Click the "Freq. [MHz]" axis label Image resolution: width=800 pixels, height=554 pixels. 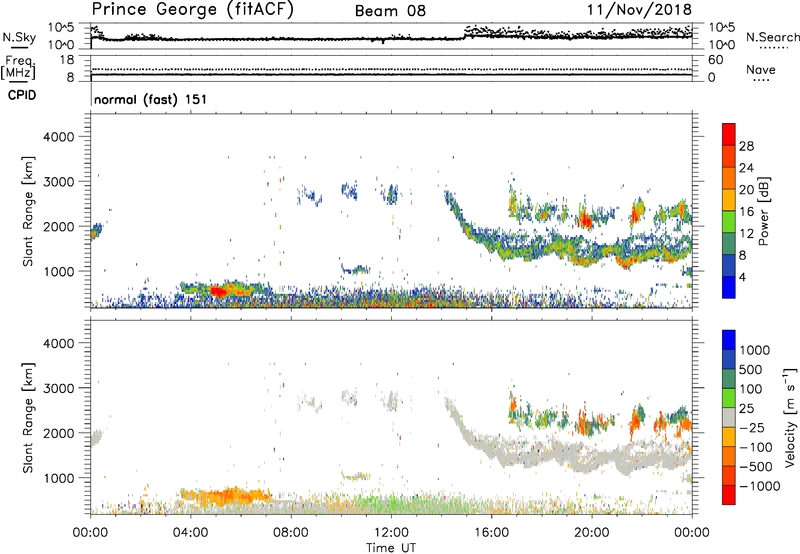click(18, 68)
